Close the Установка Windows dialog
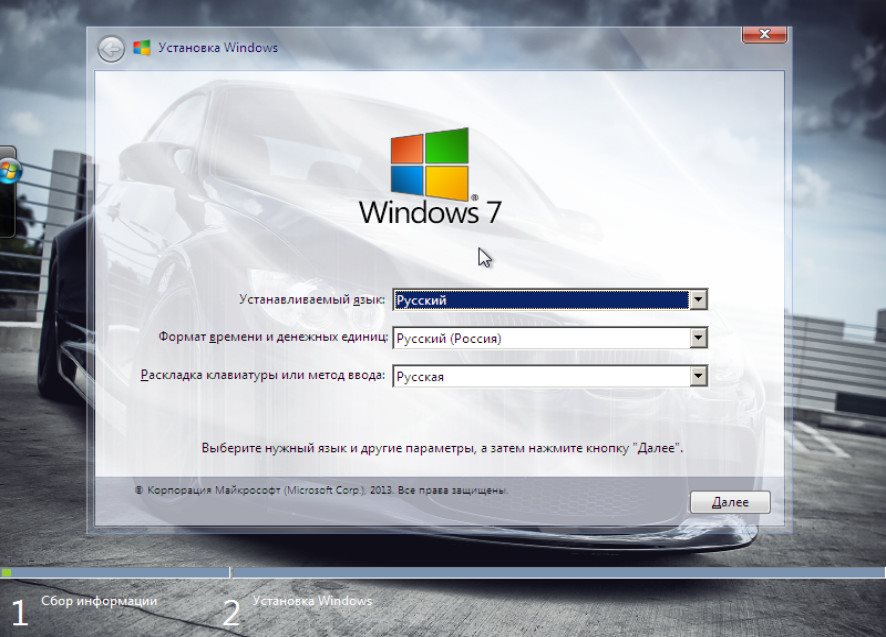886x637 pixels. [x=764, y=34]
